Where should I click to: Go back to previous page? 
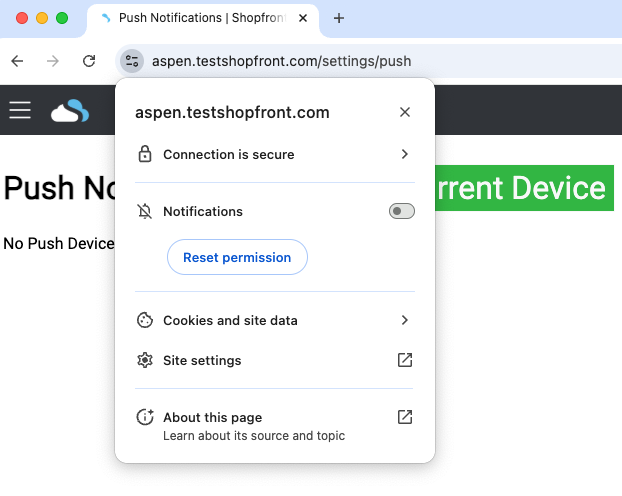(x=17, y=61)
